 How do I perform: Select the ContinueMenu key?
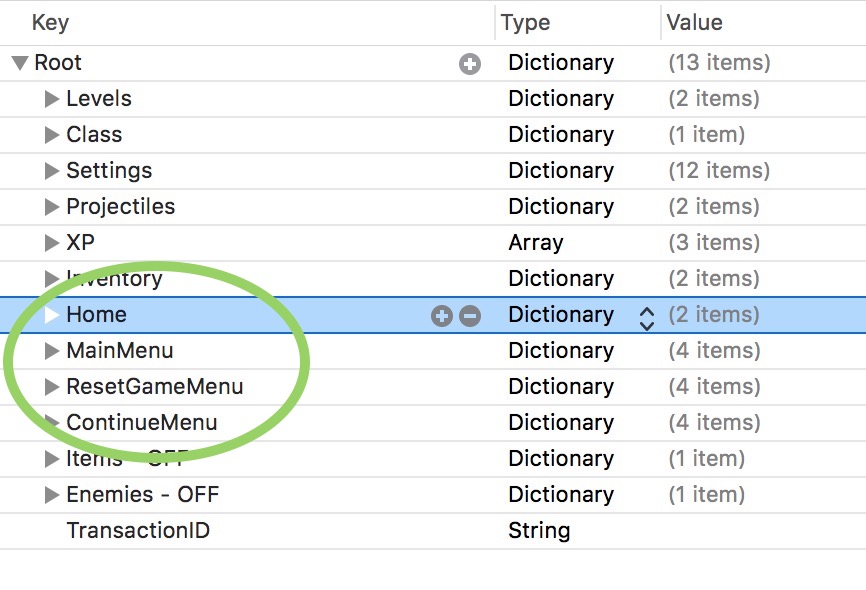141,422
